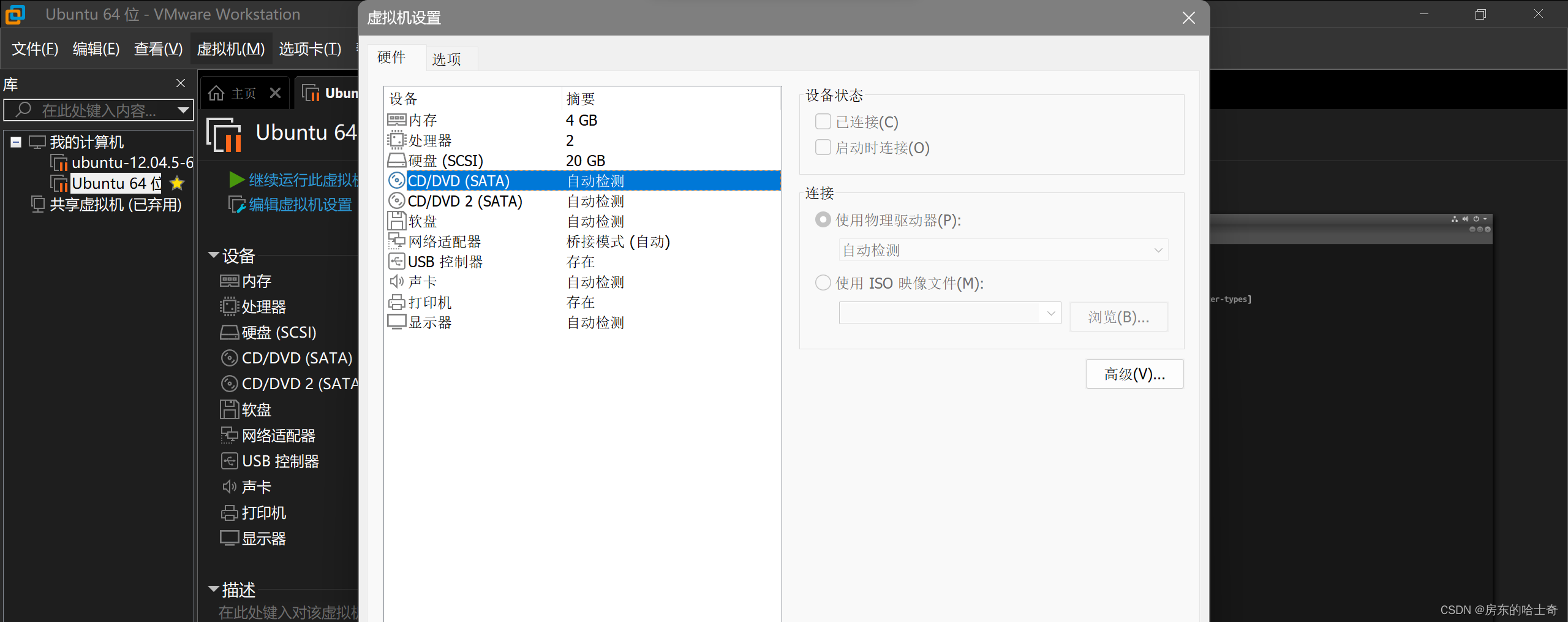
Task: Click the 网络适配器 icon in the VM summary panel
Action: click(x=229, y=435)
